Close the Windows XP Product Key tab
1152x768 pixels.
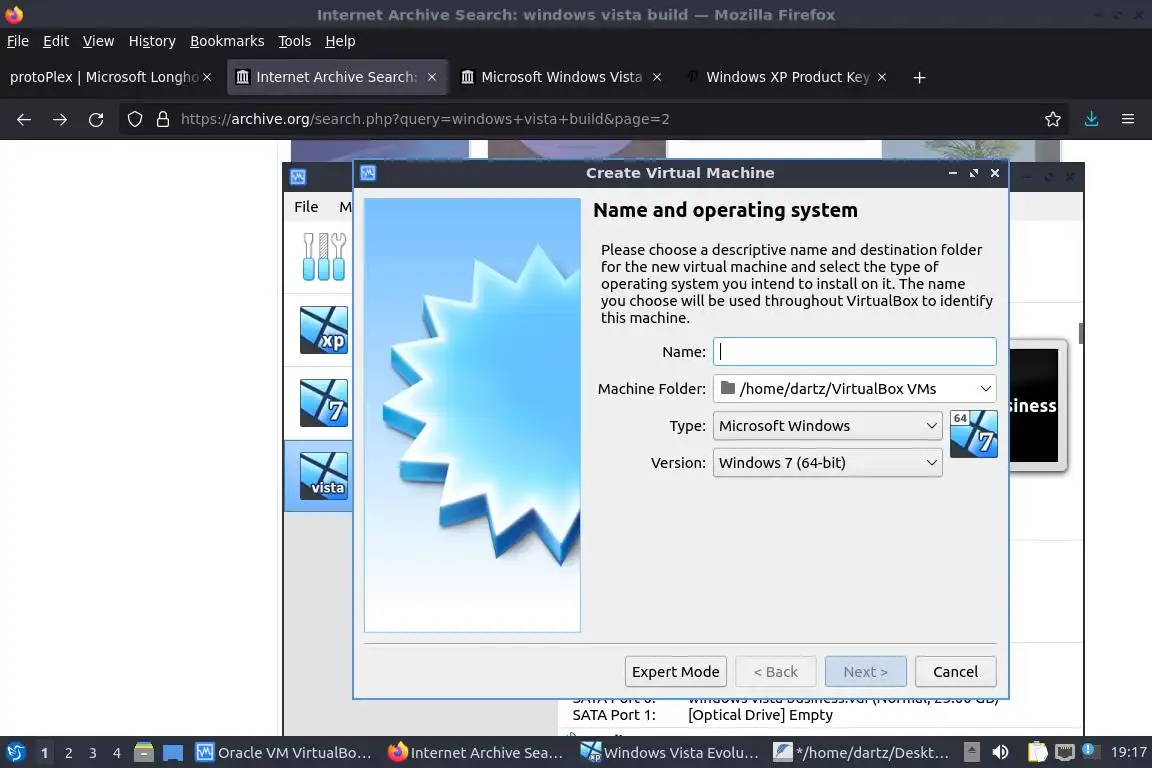(x=882, y=77)
